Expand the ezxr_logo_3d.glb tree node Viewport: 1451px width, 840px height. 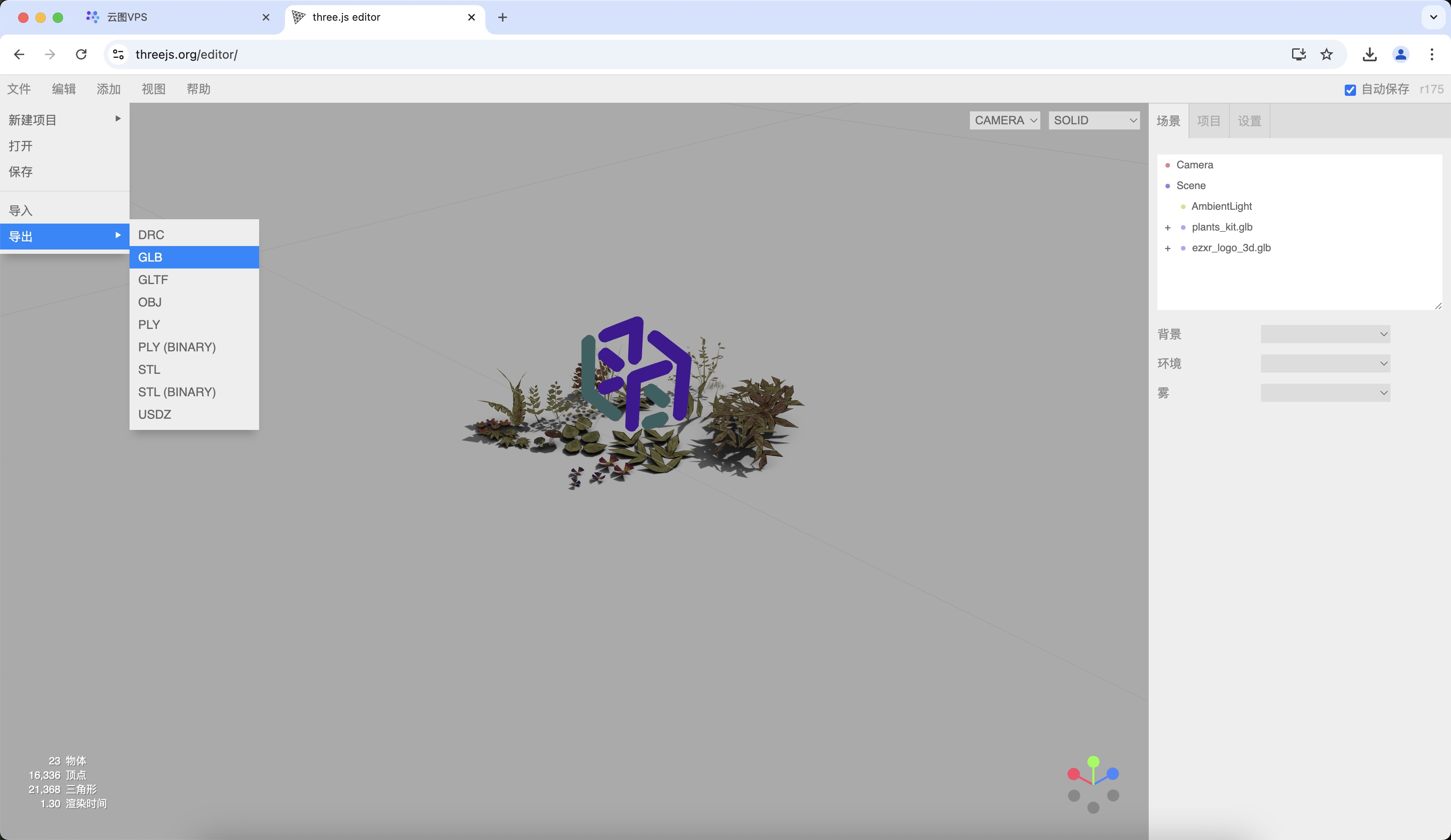1168,249
